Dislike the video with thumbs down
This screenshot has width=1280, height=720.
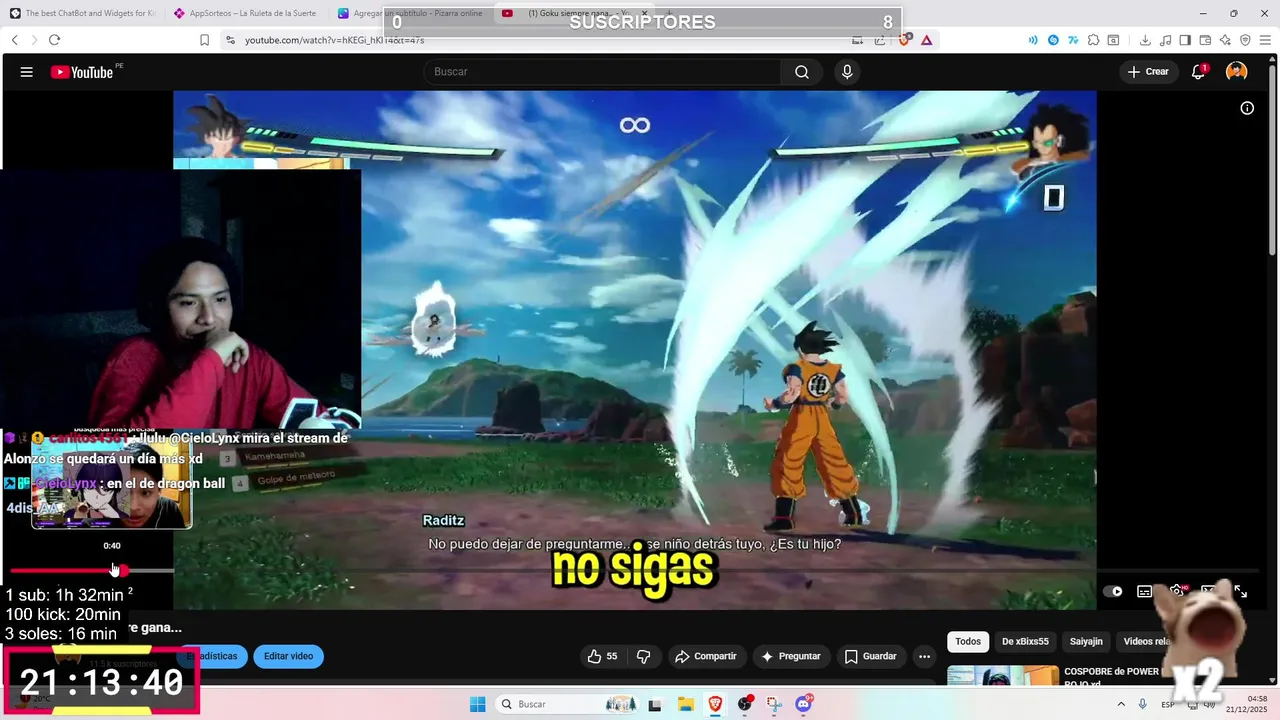(x=644, y=656)
